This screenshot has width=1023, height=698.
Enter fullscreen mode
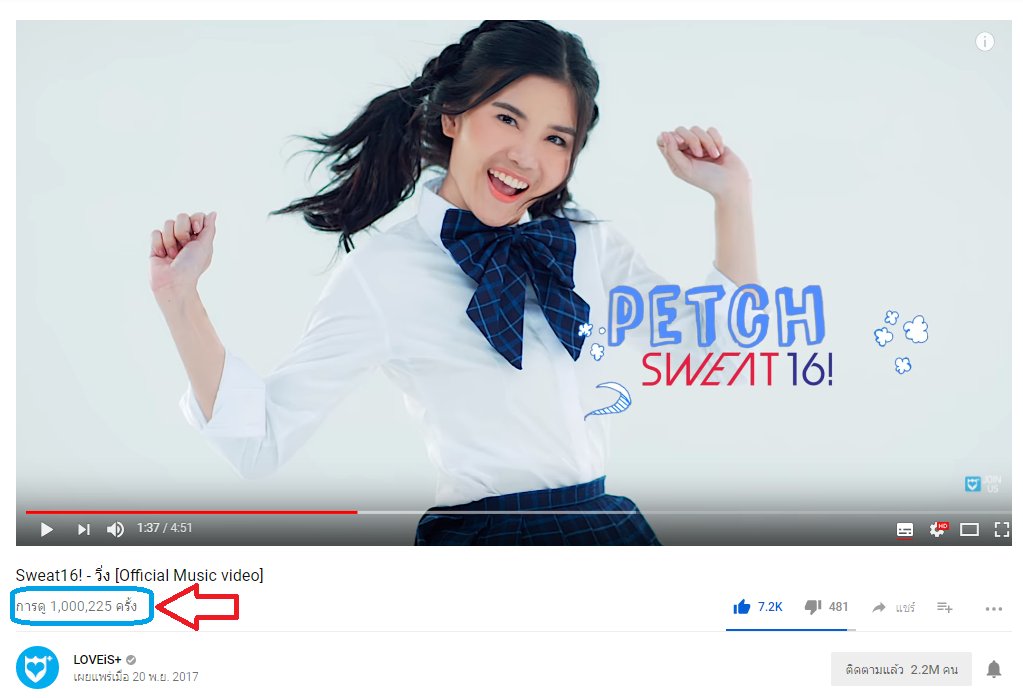[x=1001, y=529]
